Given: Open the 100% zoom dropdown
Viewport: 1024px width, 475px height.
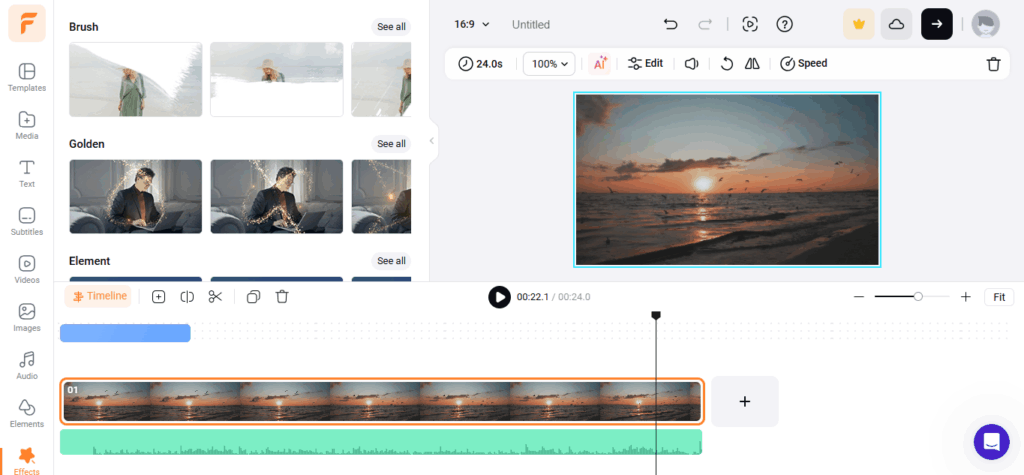Looking at the screenshot, I should click(x=549, y=64).
